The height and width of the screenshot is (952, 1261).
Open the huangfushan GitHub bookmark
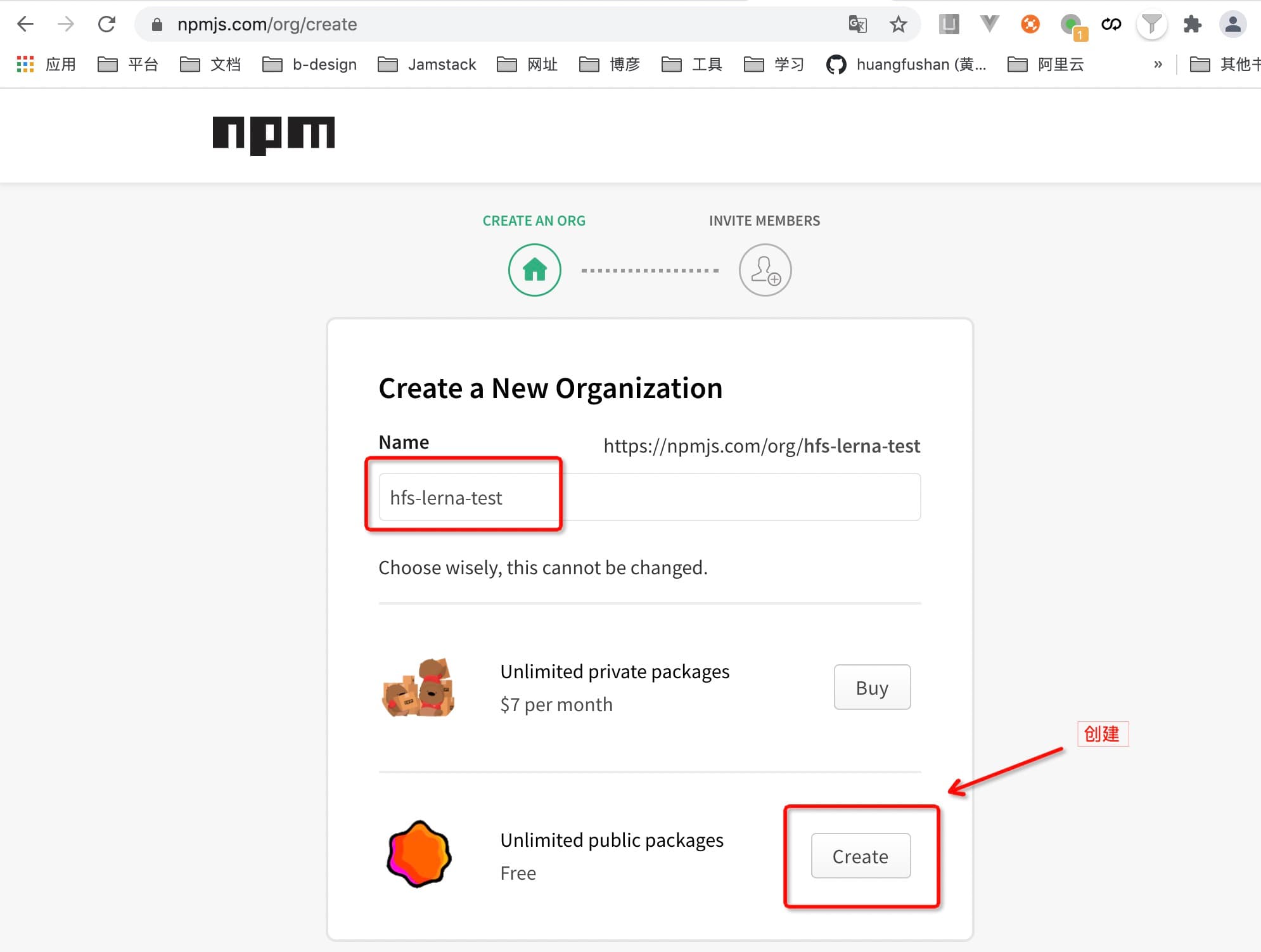point(906,64)
